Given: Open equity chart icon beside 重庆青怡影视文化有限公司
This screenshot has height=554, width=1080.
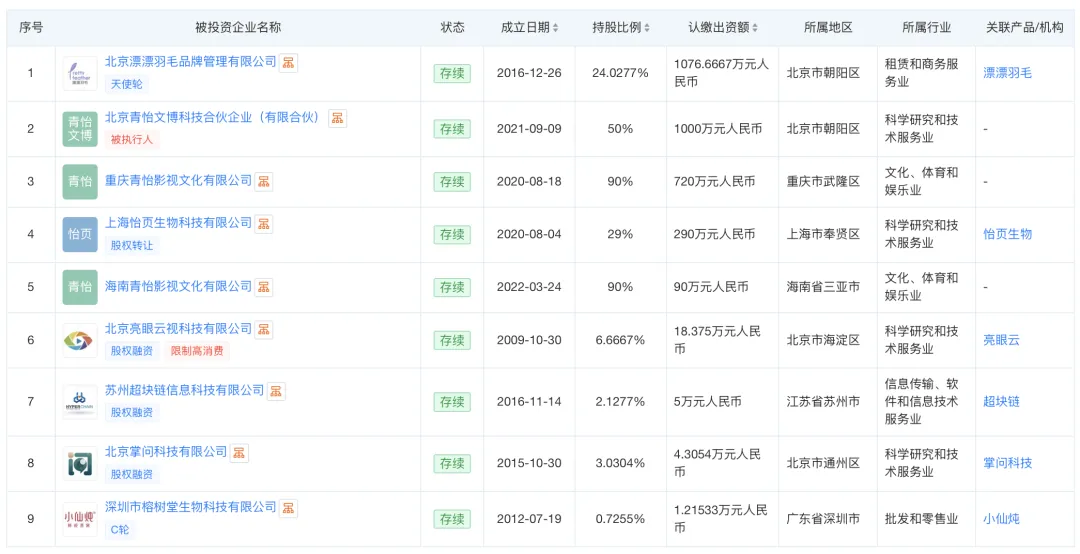Looking at the screenshot, I should [263, 181].
